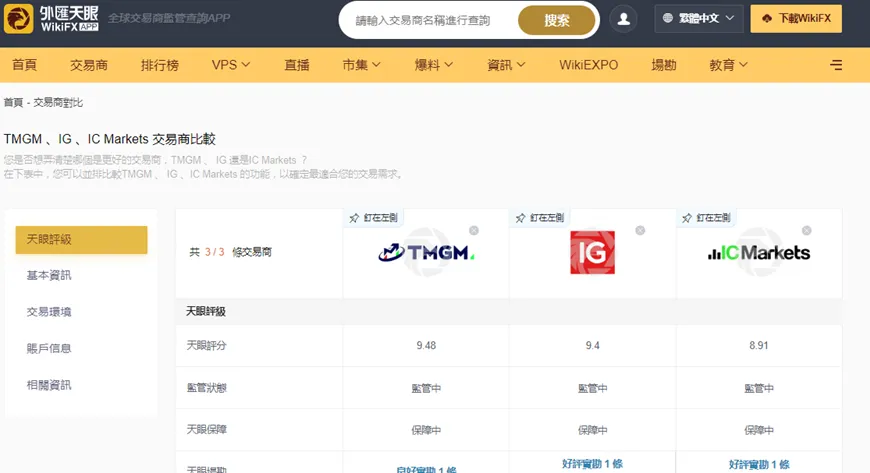Pin the TMGM column to the left

pos(373,218)
